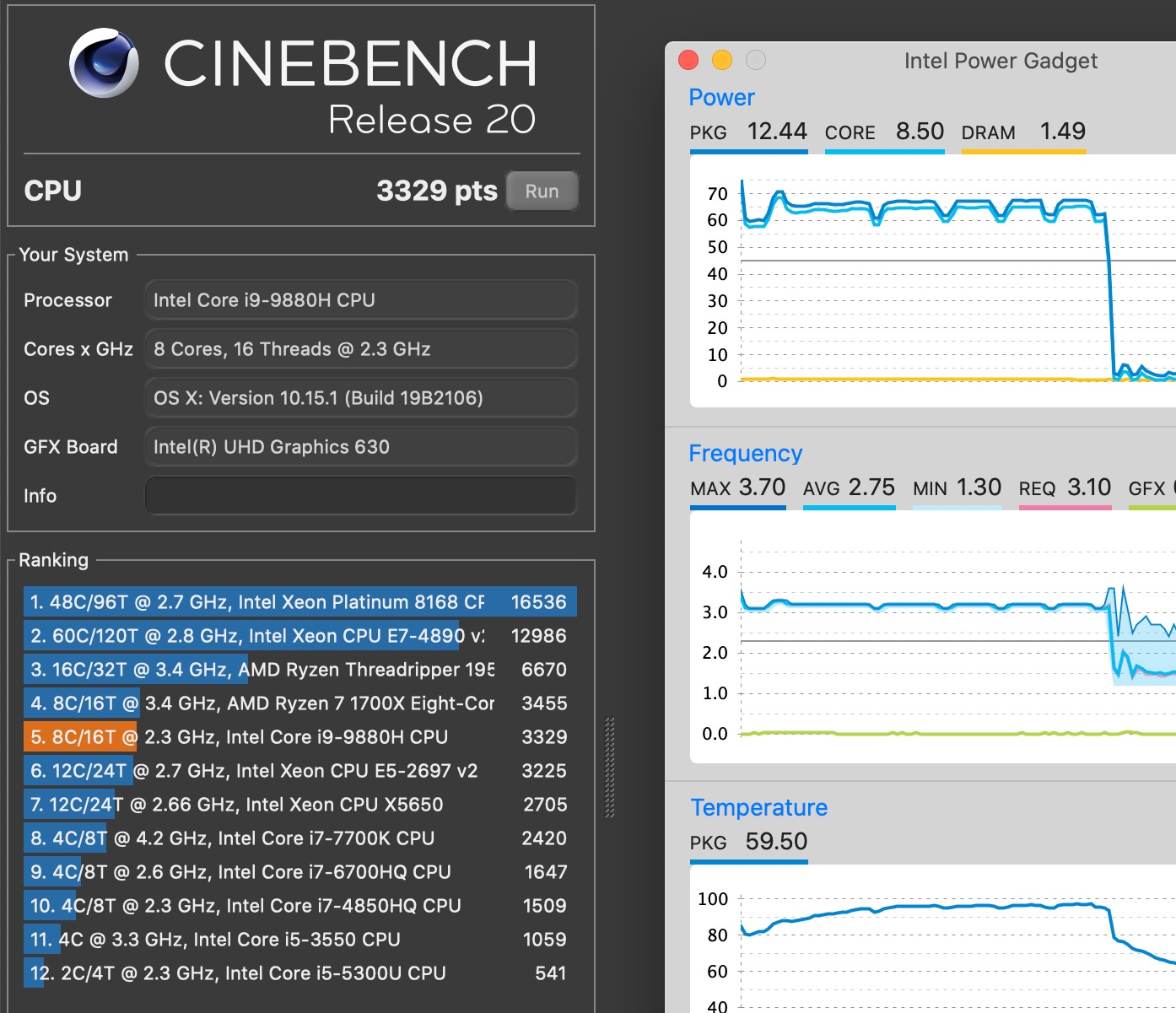Click the Temperature graph in Power Gadget
Image resolution: width=1176 pixels, height=1013 pixels.
pyautogui.click(x=933, y=939)
